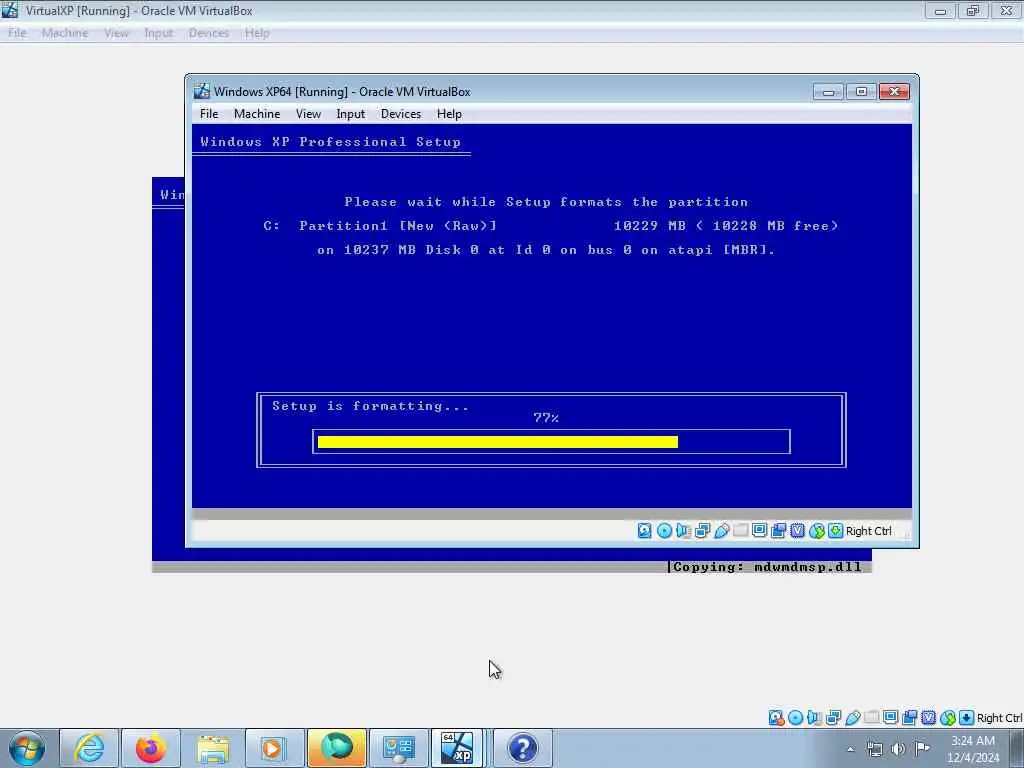Screen dimensions: 1024x768
Task: Minimize the Windows XP64 VirtualBox window
Action: click(828, 92)
